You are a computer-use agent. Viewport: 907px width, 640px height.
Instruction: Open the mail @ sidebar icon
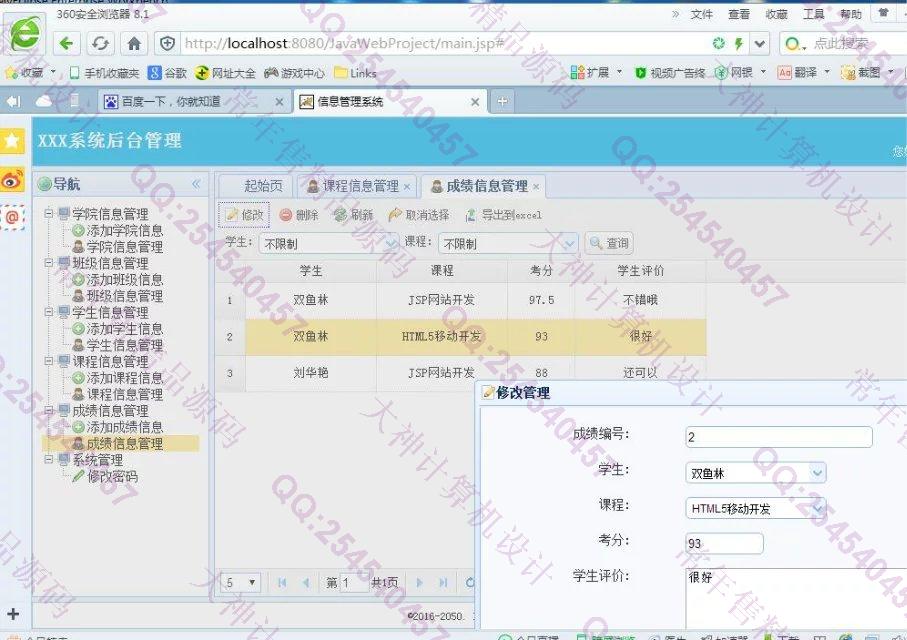coord(12,218)
